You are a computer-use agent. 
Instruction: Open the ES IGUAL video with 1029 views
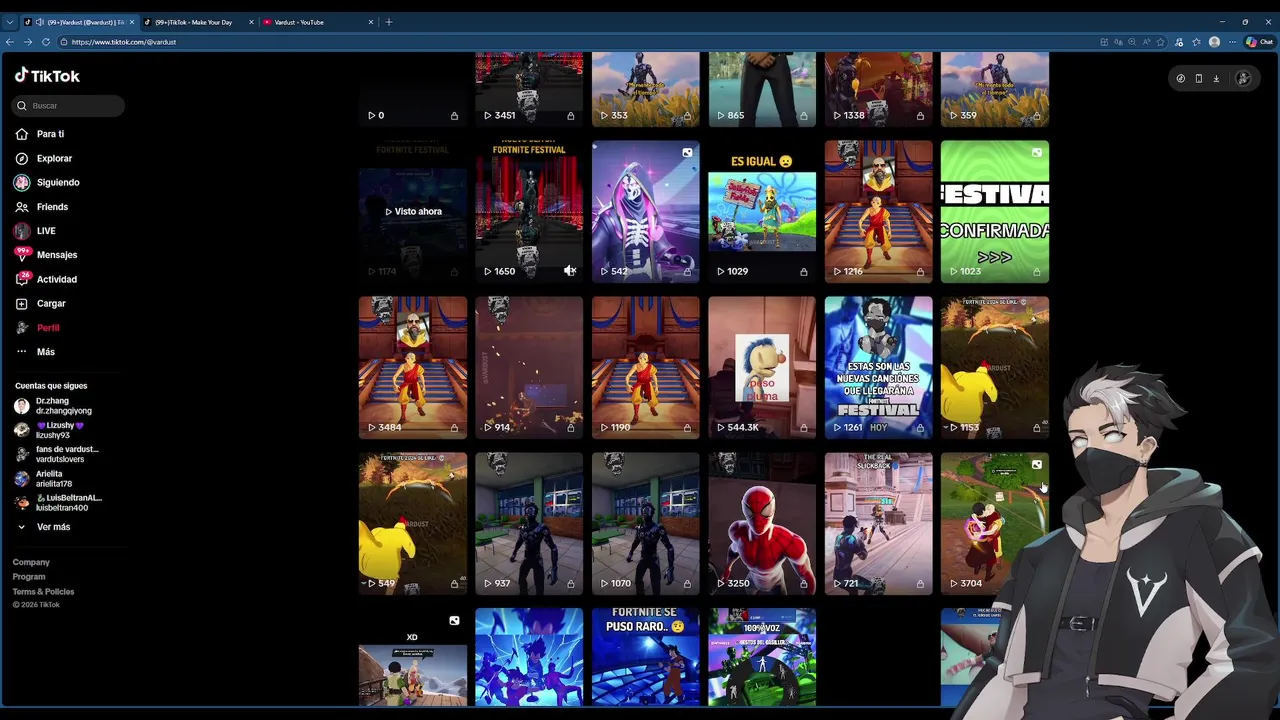[x=762, y=211]
